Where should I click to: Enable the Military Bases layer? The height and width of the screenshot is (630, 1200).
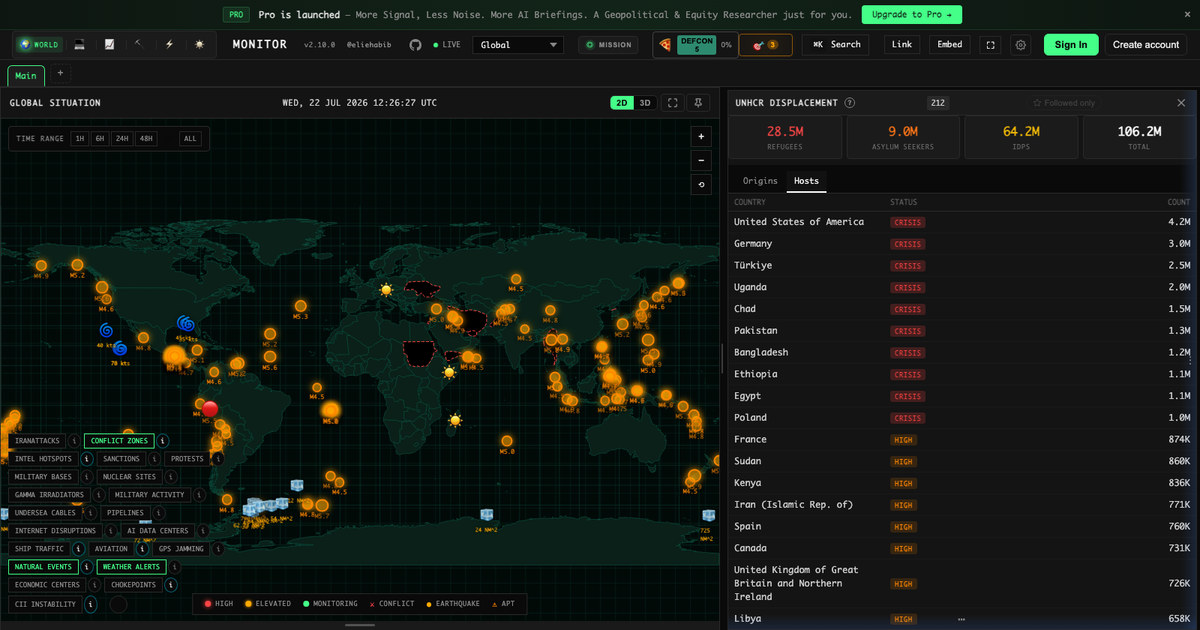coord(43,477)
